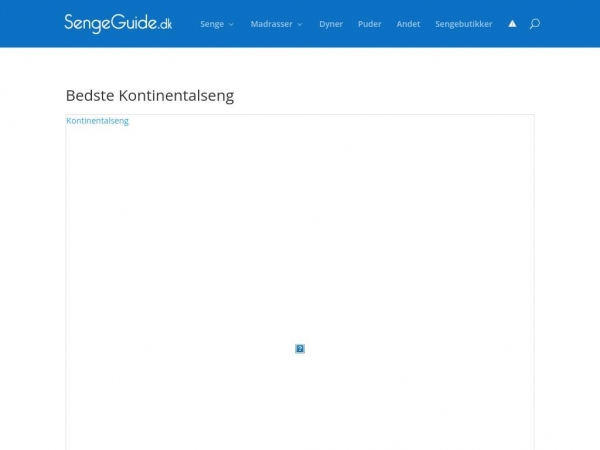Go to the Puder menu item
Screen dimensions: 600x450
(x=370, y=24)
